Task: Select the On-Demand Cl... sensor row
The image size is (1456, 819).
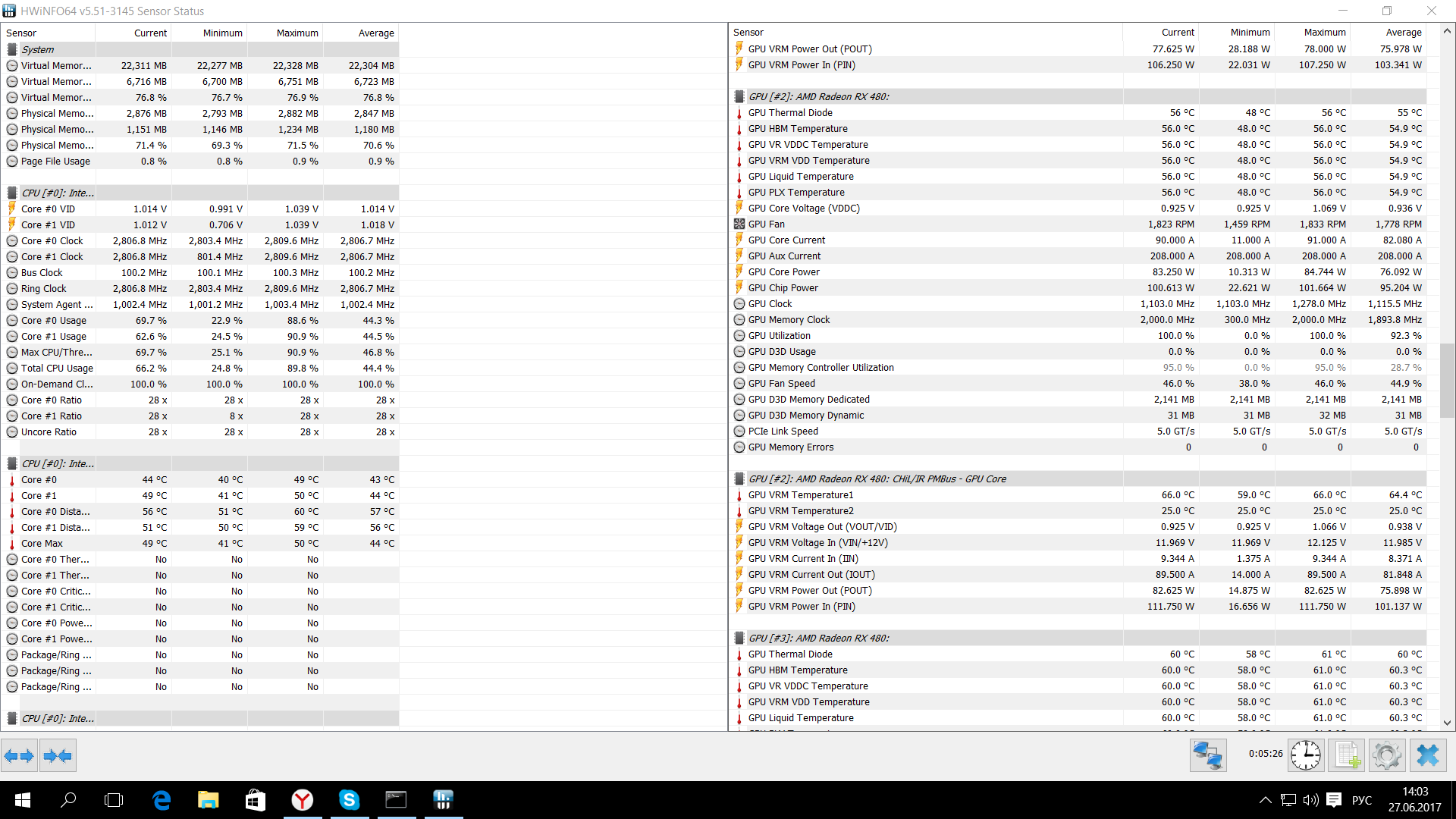Action: 200,384
